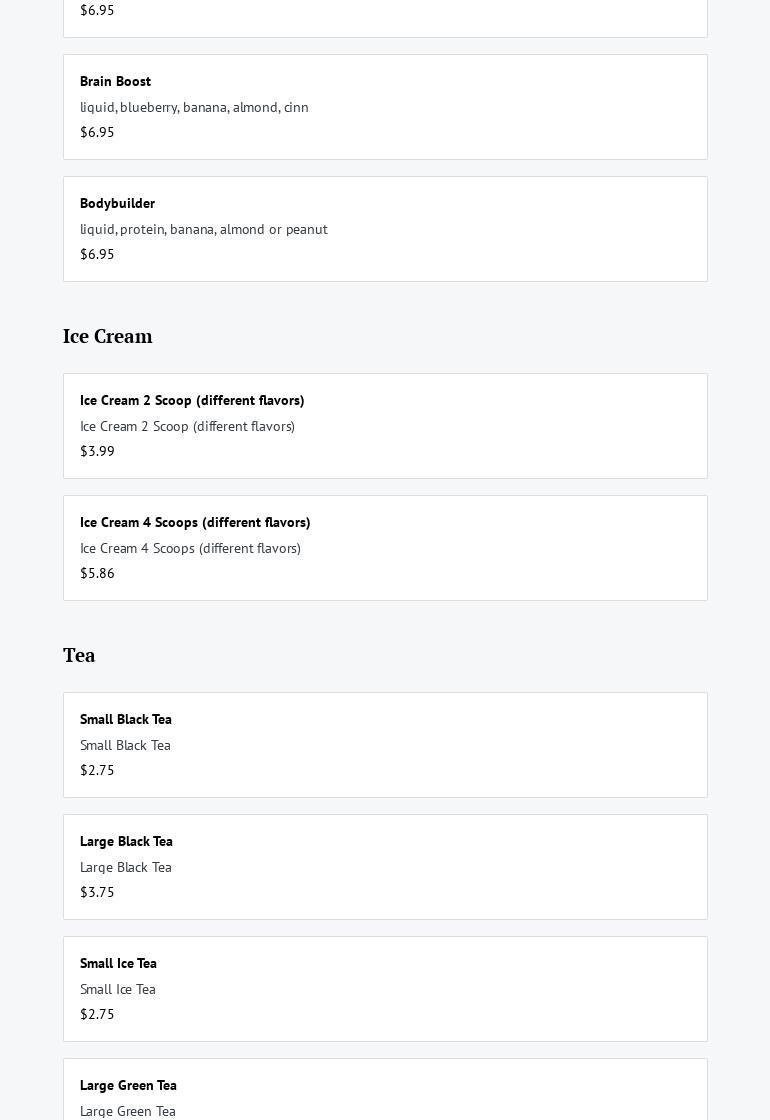Click the $3.99 ice cream price

[x=97, y=451]
